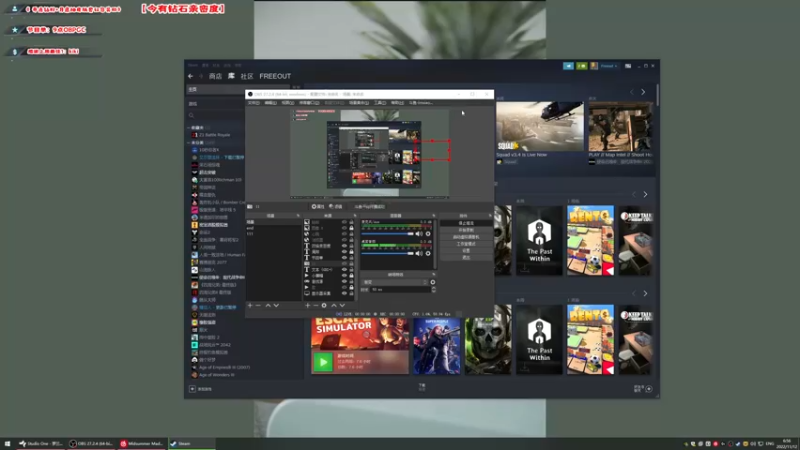Pop out the OBS audio mixer dock panel
Image resolution: width=800 pixels, height=450 pixels.
pyautogui.click(x=434, y=216)
